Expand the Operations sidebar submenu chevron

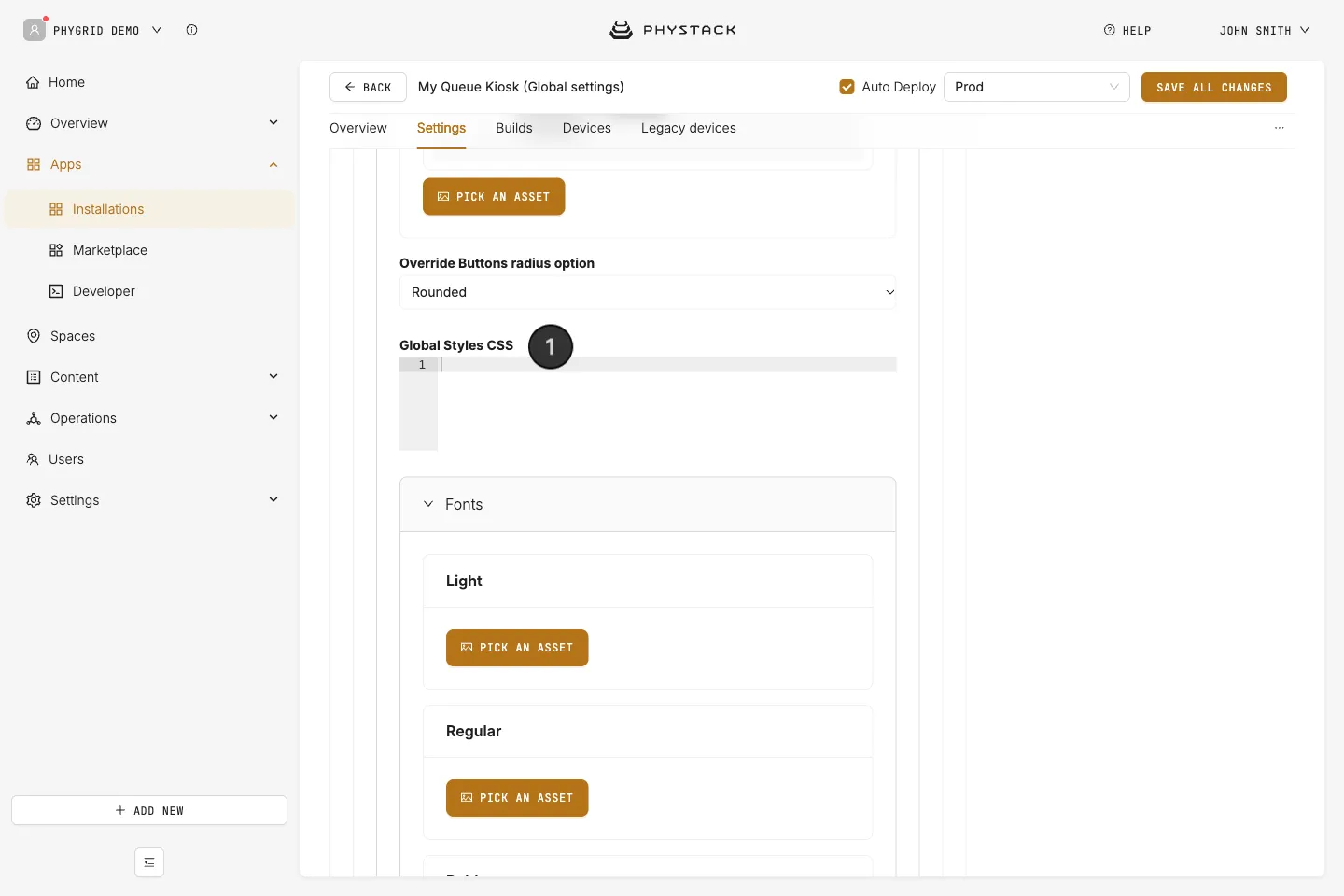pos(273,418)
